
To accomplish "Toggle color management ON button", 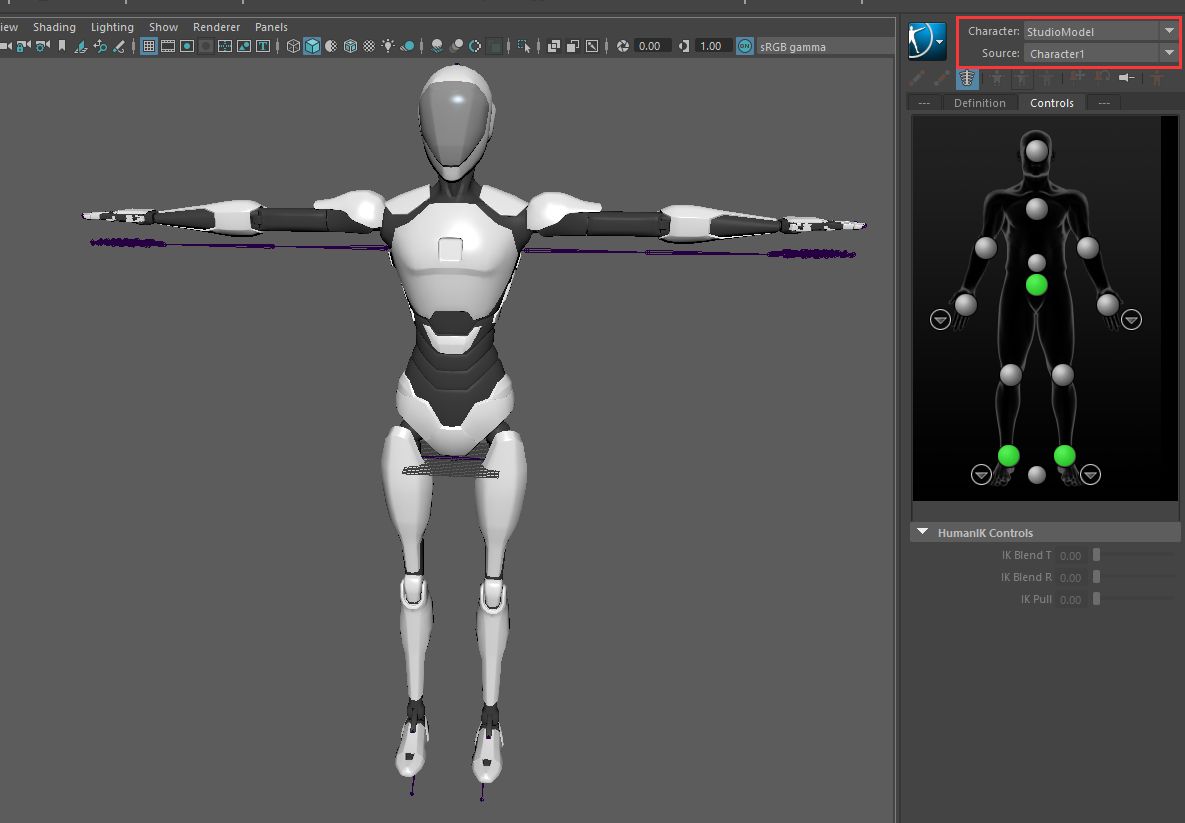I will 745,46.
